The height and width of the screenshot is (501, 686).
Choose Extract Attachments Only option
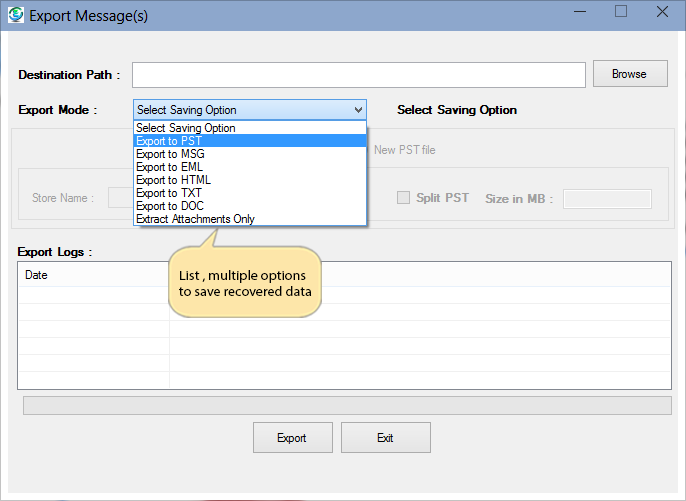pyautogui.click(x=195, y=219)
